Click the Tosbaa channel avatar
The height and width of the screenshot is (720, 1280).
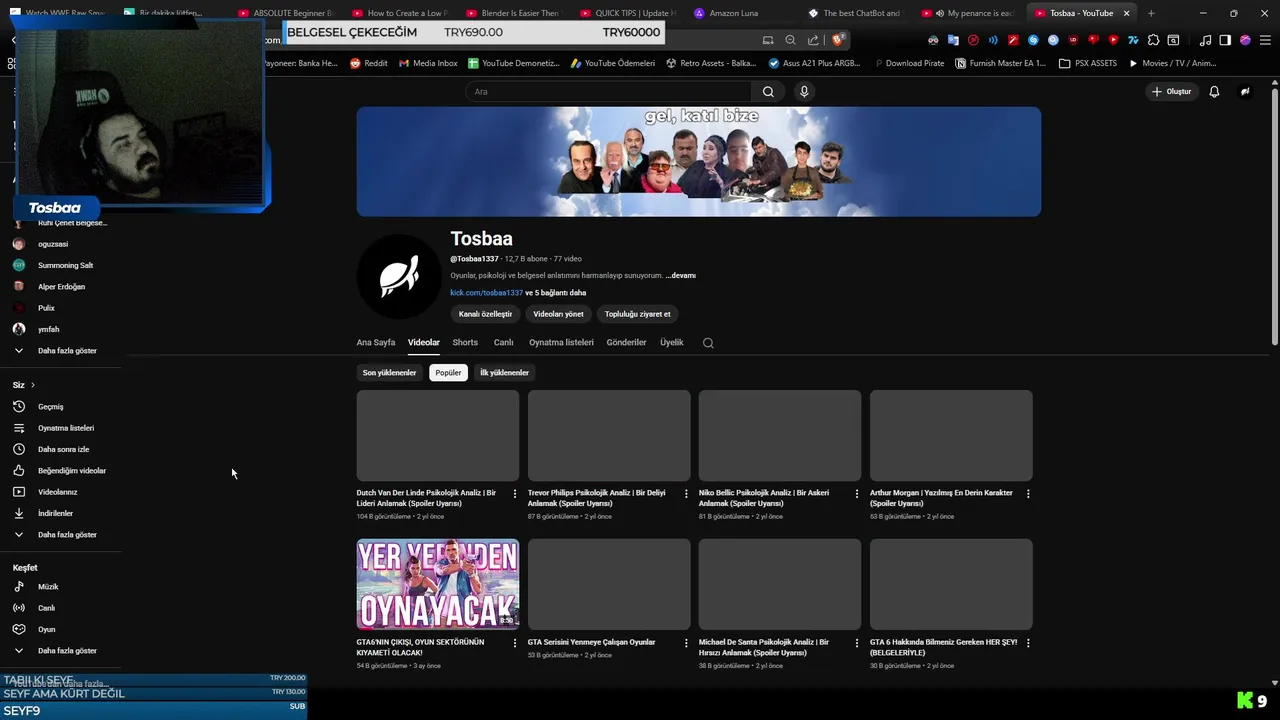(x=399, y=276)
